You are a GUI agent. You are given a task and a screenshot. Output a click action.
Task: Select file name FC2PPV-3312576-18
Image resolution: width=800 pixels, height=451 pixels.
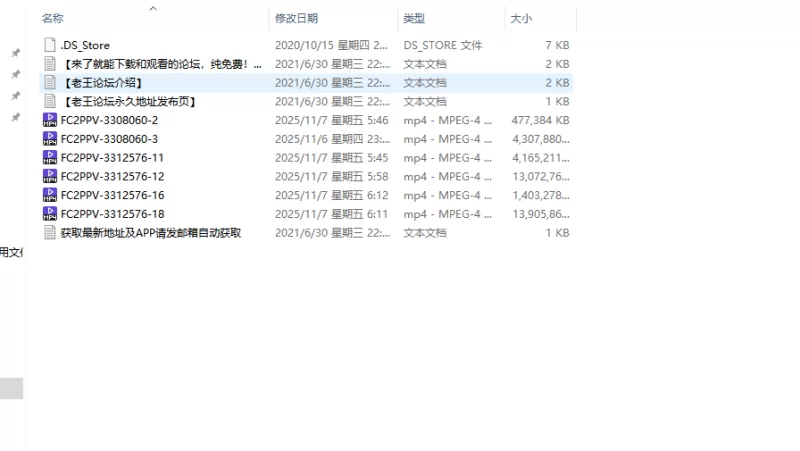(x=112, y=214)
